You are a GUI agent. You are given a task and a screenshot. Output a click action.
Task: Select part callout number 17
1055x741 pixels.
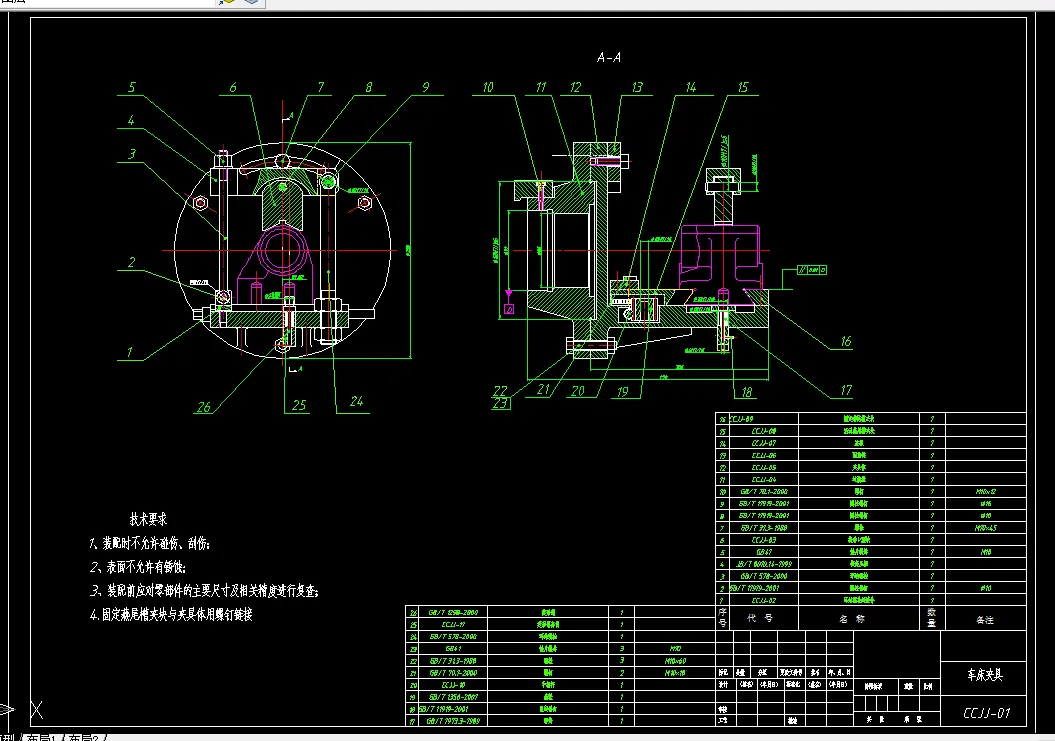[846, 390]
